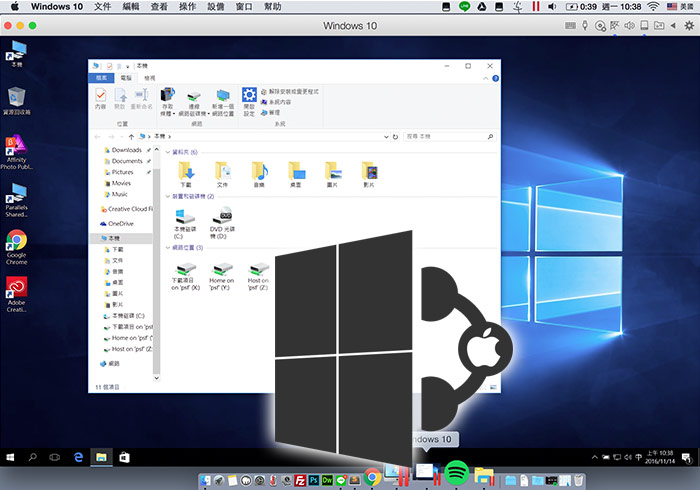Click 內容 (Properties) ribbon icon
Image resolution: width=700 pixels, height=490 pixels.
pos(100,95)
